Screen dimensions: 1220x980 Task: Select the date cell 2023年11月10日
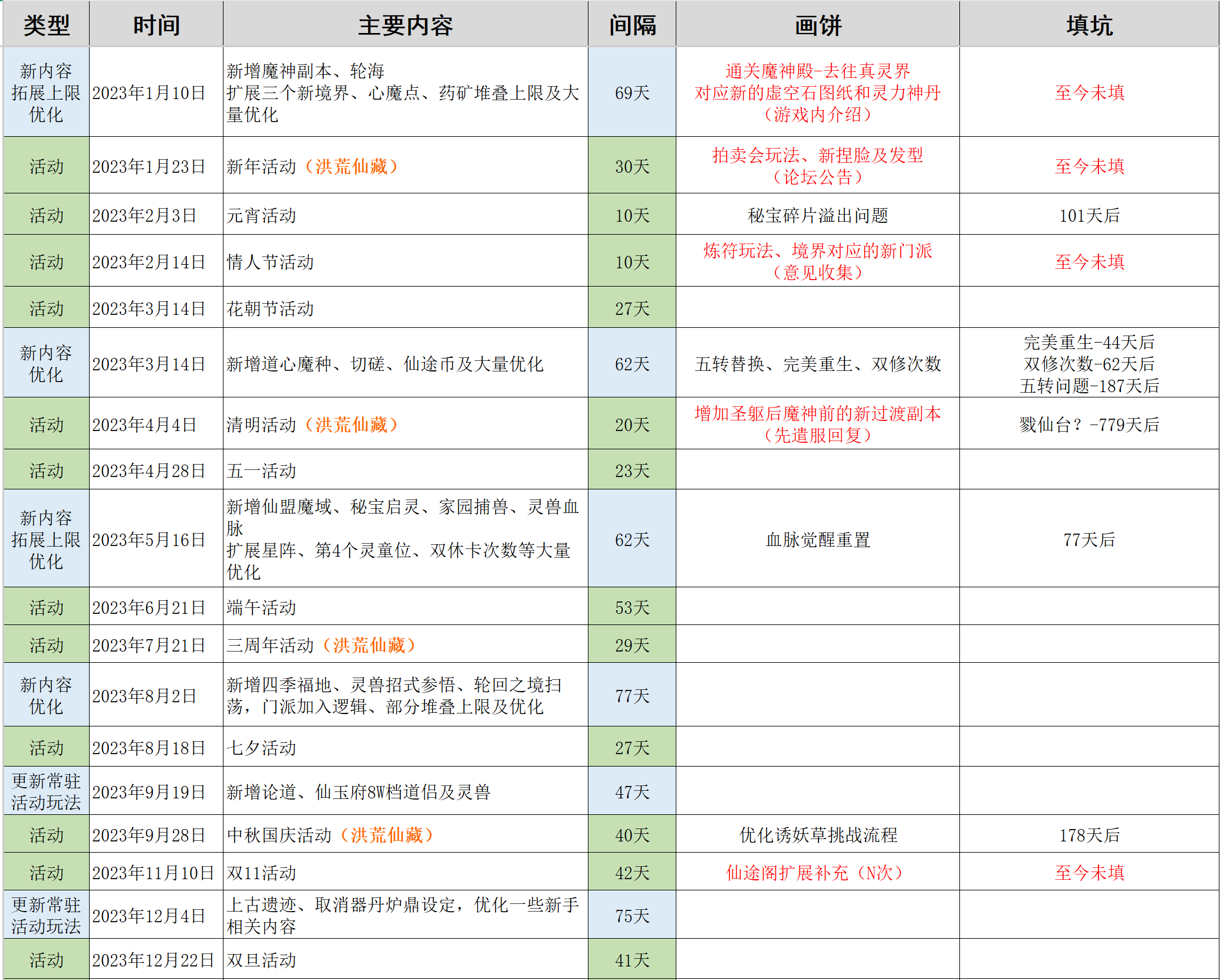point(156,872)
